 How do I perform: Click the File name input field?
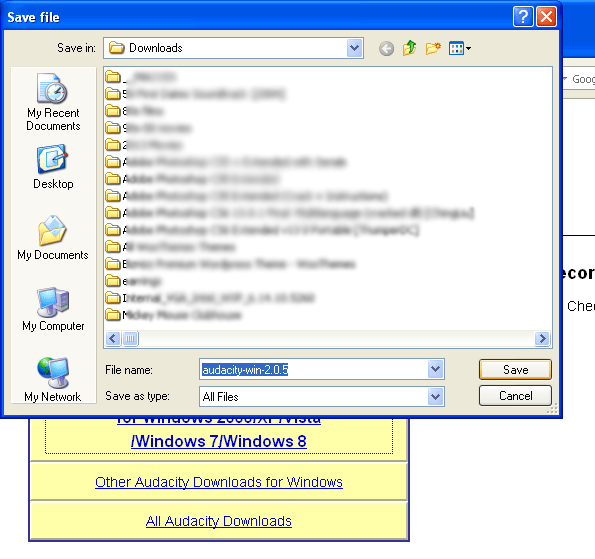[x=314, y=369]
